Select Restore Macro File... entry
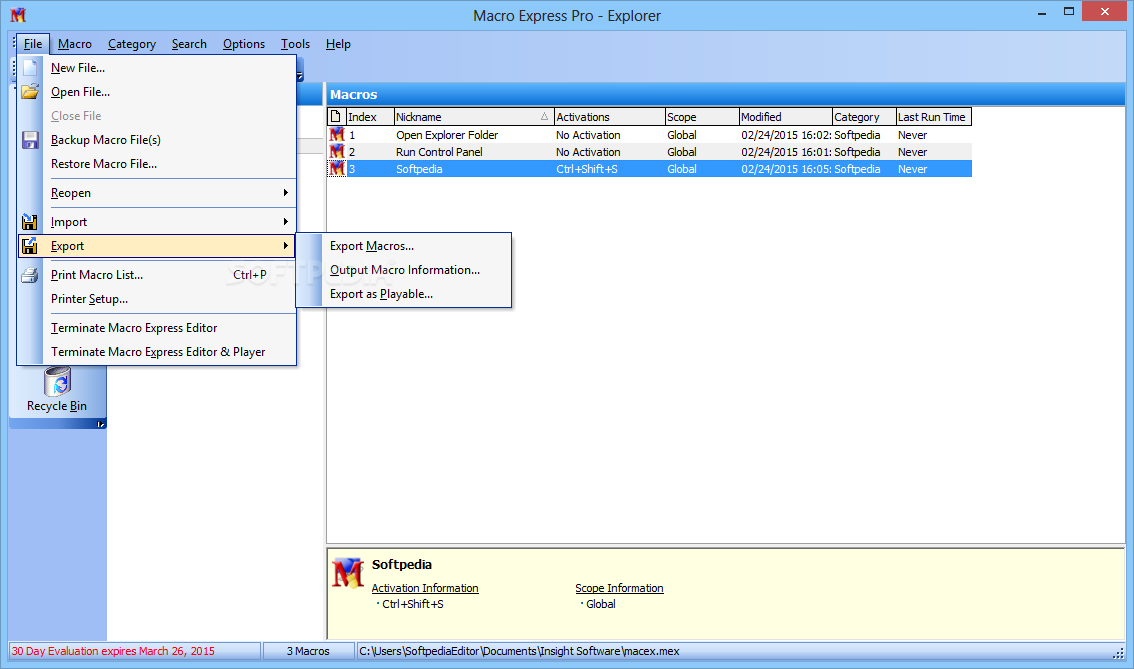 pyautogui.click(x=157, y=164)
